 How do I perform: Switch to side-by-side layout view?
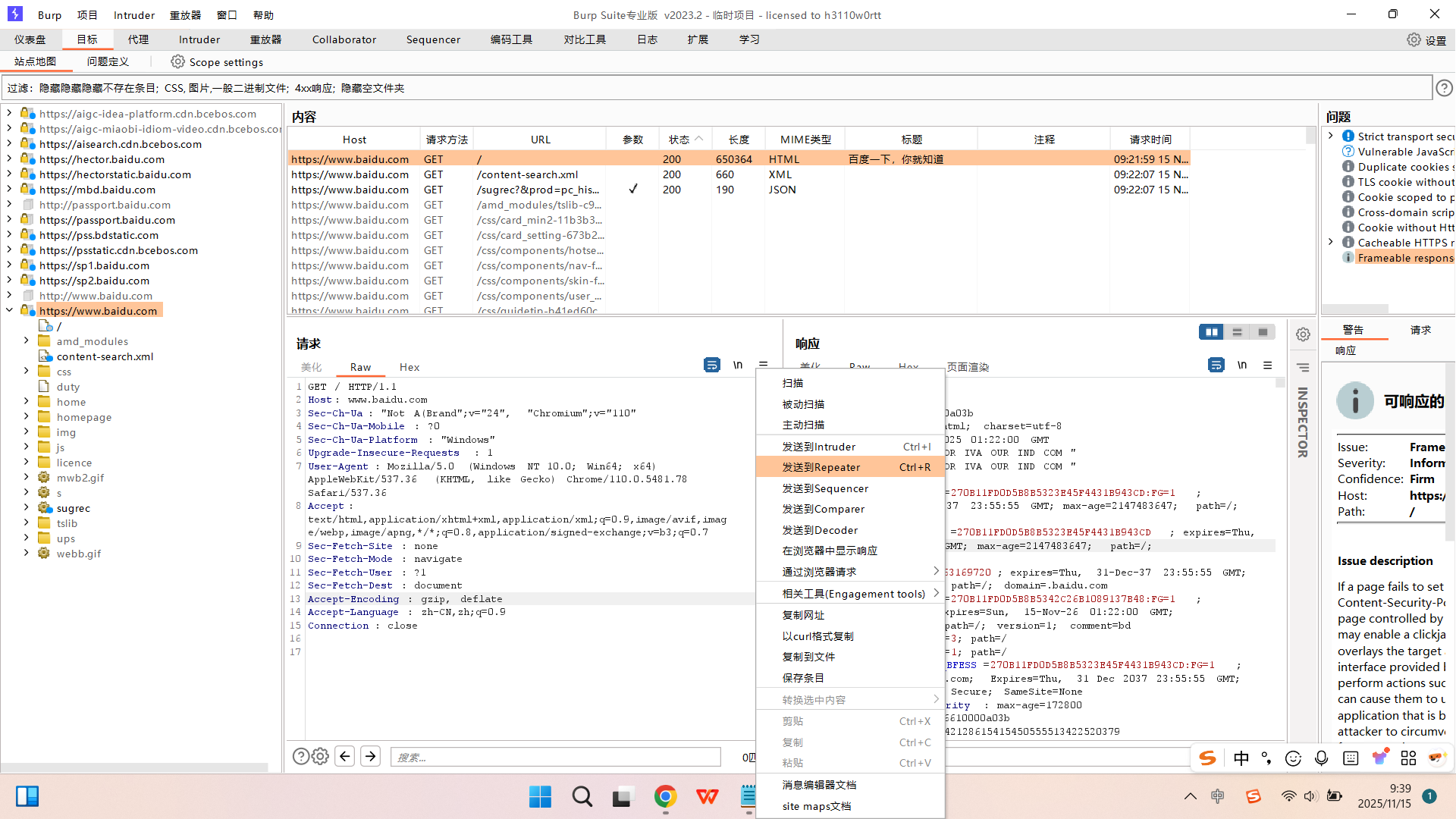(x=1211, y=332)
